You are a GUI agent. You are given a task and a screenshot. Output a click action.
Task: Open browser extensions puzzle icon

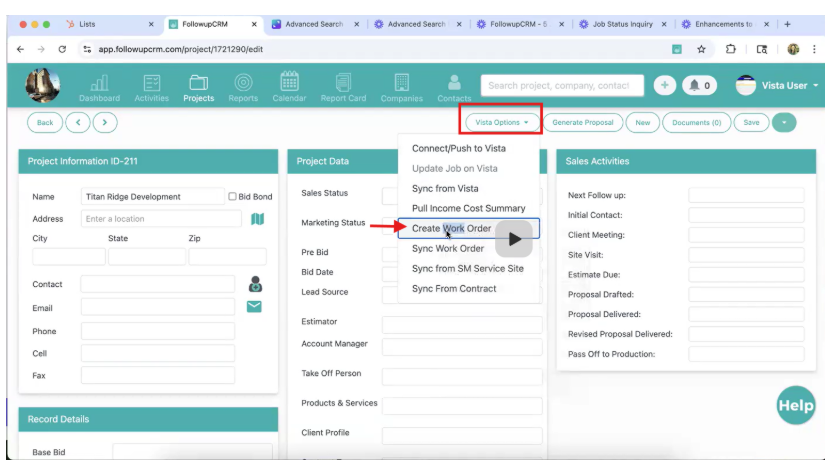point(730,49)
